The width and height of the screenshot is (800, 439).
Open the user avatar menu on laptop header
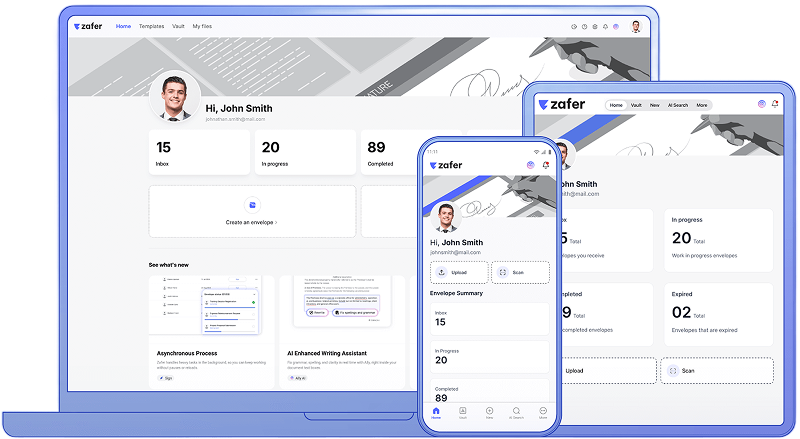pos(636,27)
